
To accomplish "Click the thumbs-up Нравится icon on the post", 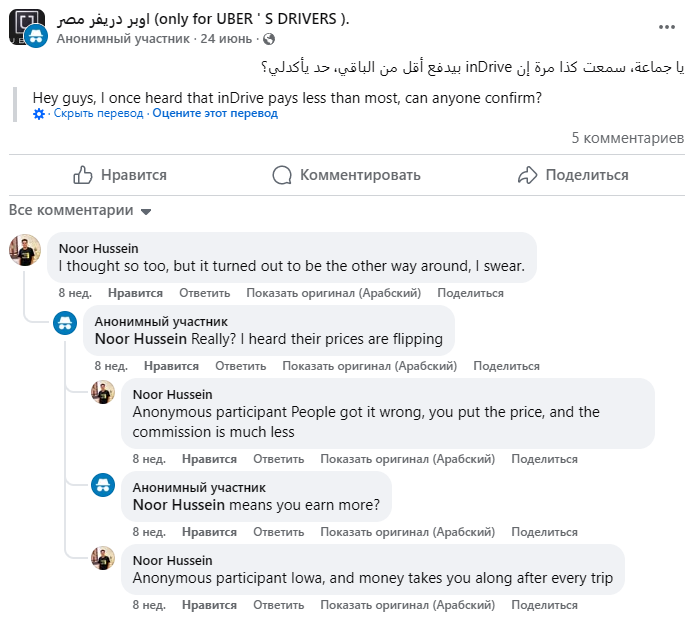I will (83, 175).
